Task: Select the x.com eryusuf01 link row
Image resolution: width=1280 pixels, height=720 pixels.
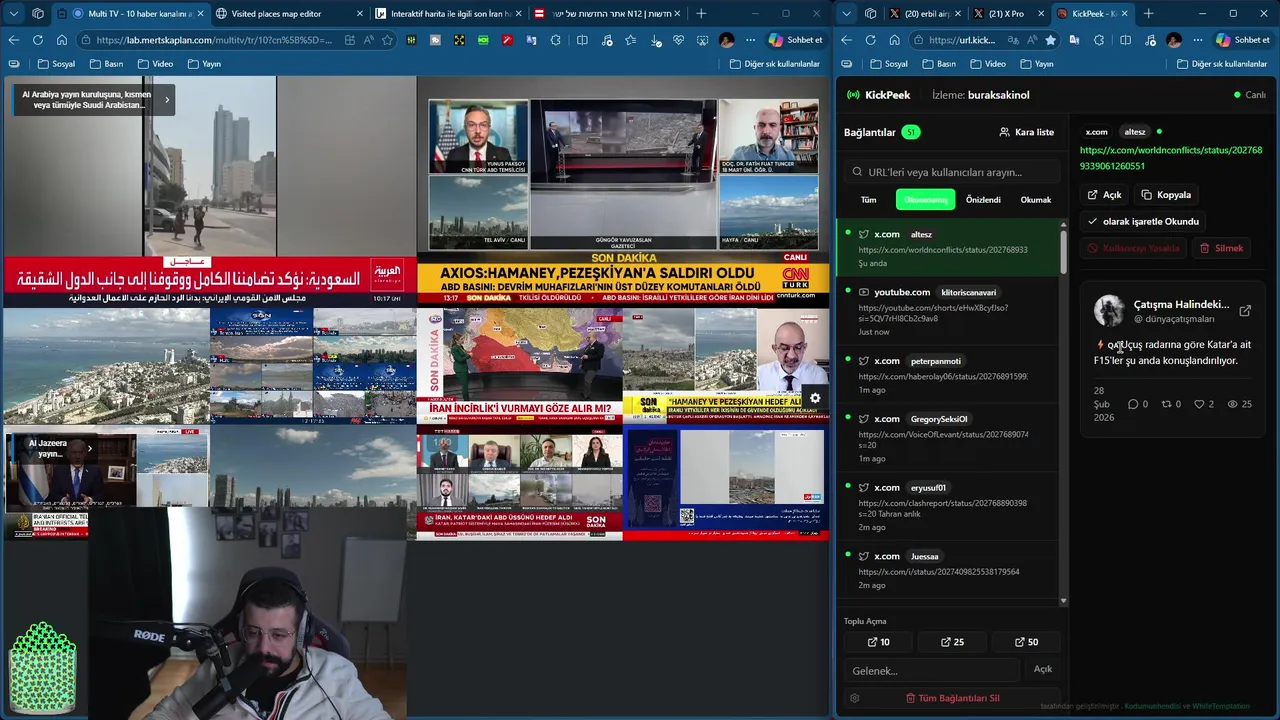Action: 948,507
